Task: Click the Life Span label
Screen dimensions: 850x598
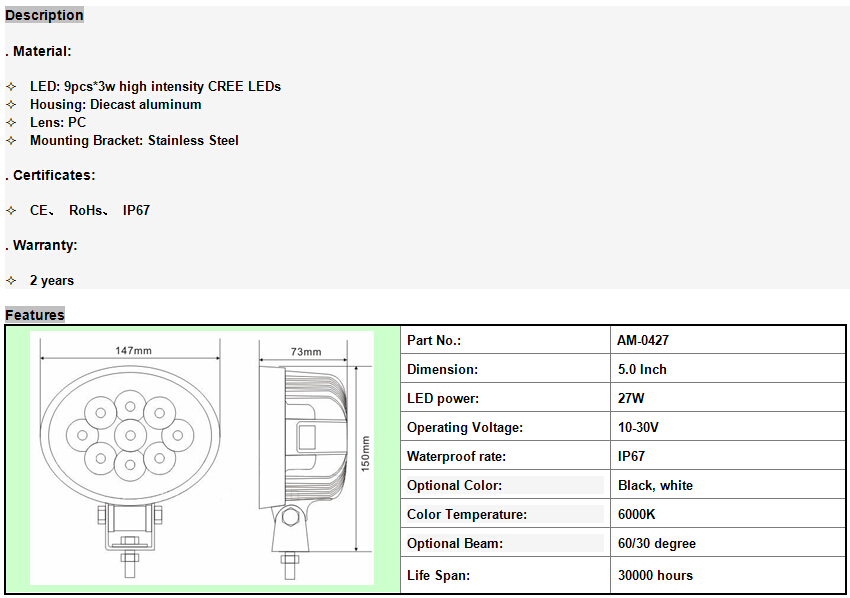Action: point(438,575)
